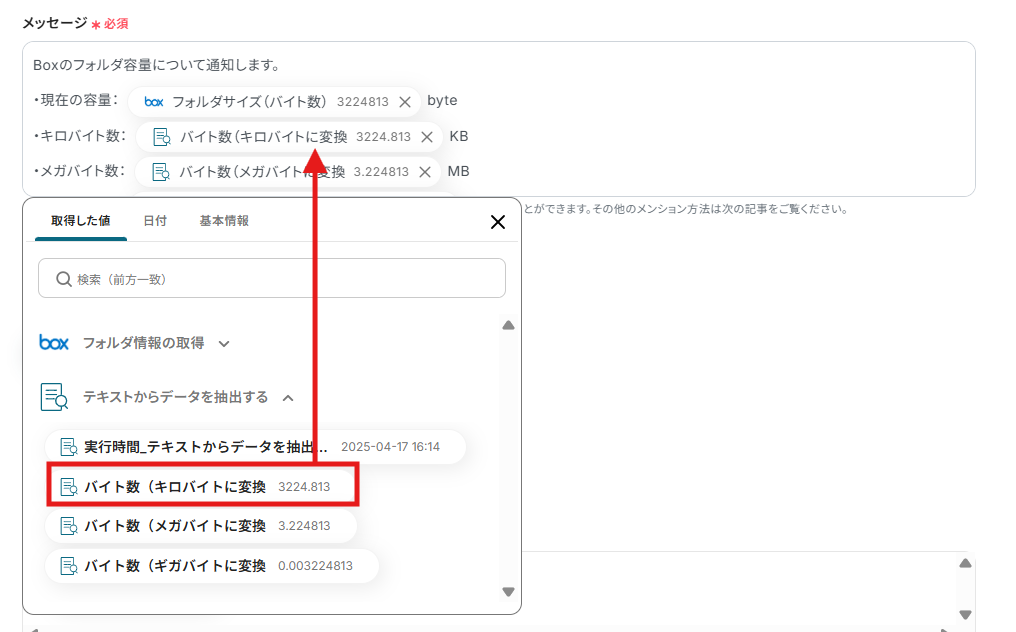Click up arrow of lower right scrollbar

[965, 563]
